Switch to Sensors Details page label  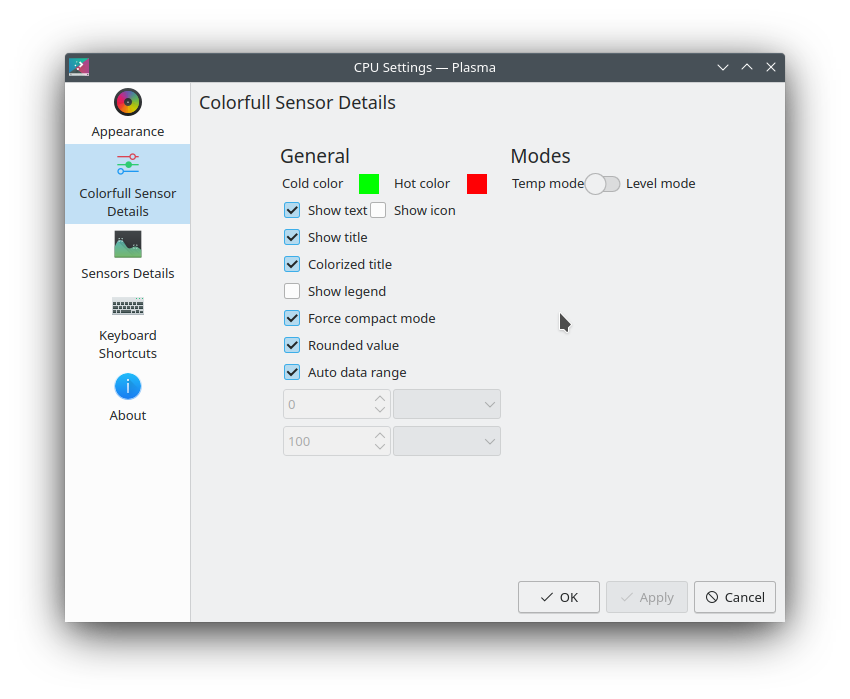coord(127,273)
